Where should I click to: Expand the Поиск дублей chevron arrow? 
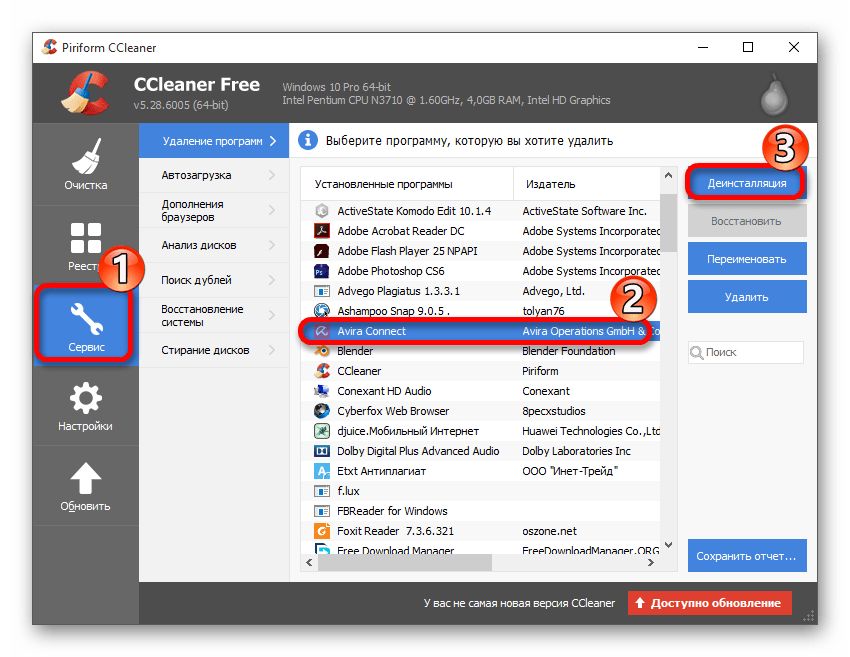point(272,280)
